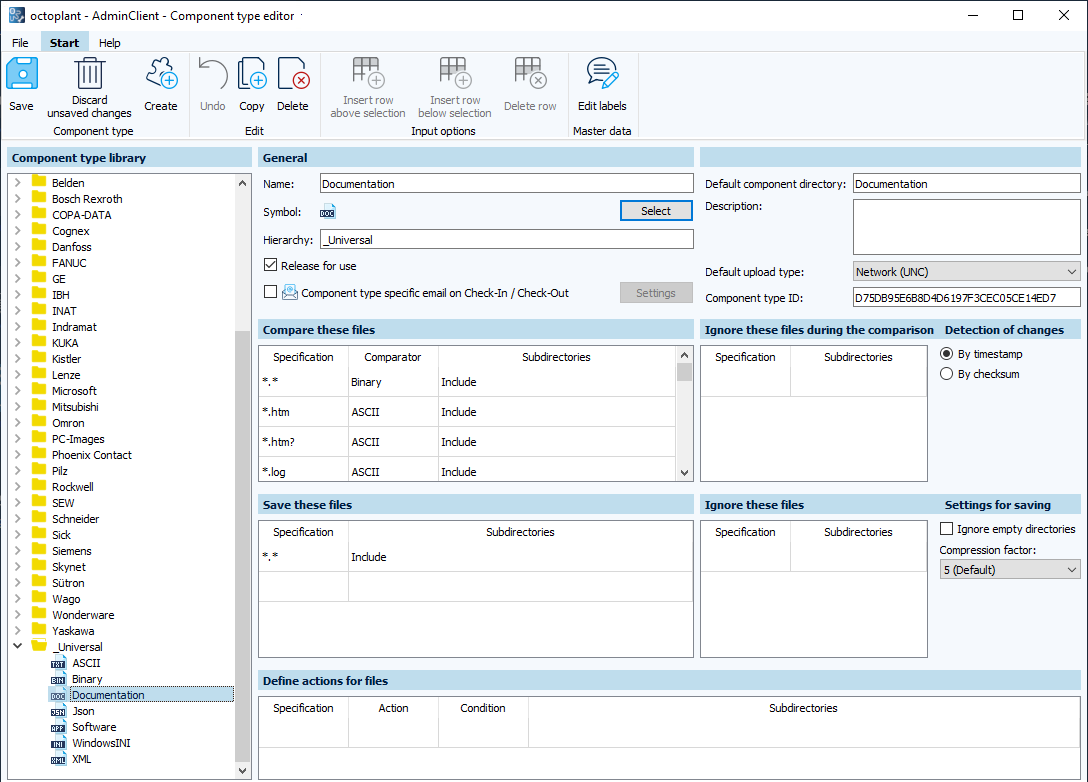Click the Hierarchy input field
1088x782 pixels.
(x=507, y=239)
